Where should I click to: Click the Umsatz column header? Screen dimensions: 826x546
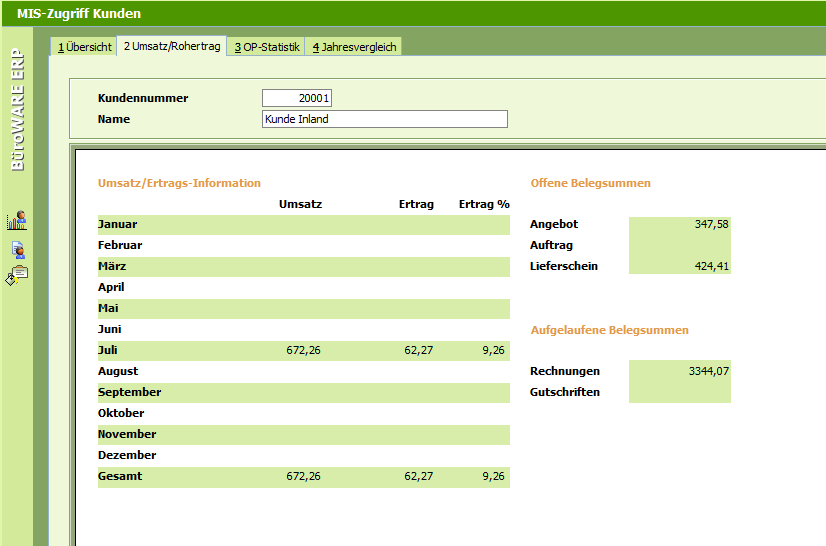(x=300, y=204)
